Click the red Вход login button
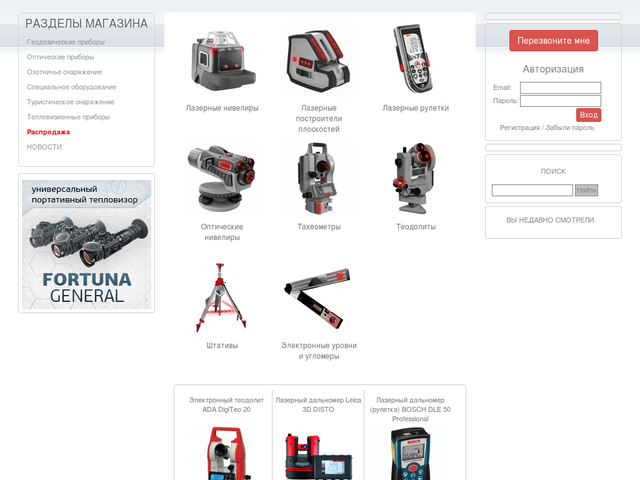Image resolution: width=640 pixels, height=480 pixels. pos(588,115)
